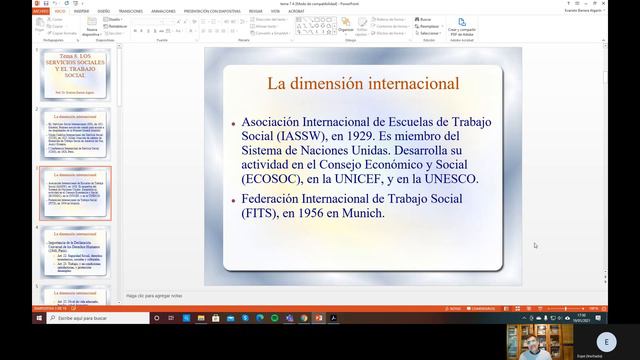
Task: Open File Explorer from the taskbar
Action: (x=201, y=318)
